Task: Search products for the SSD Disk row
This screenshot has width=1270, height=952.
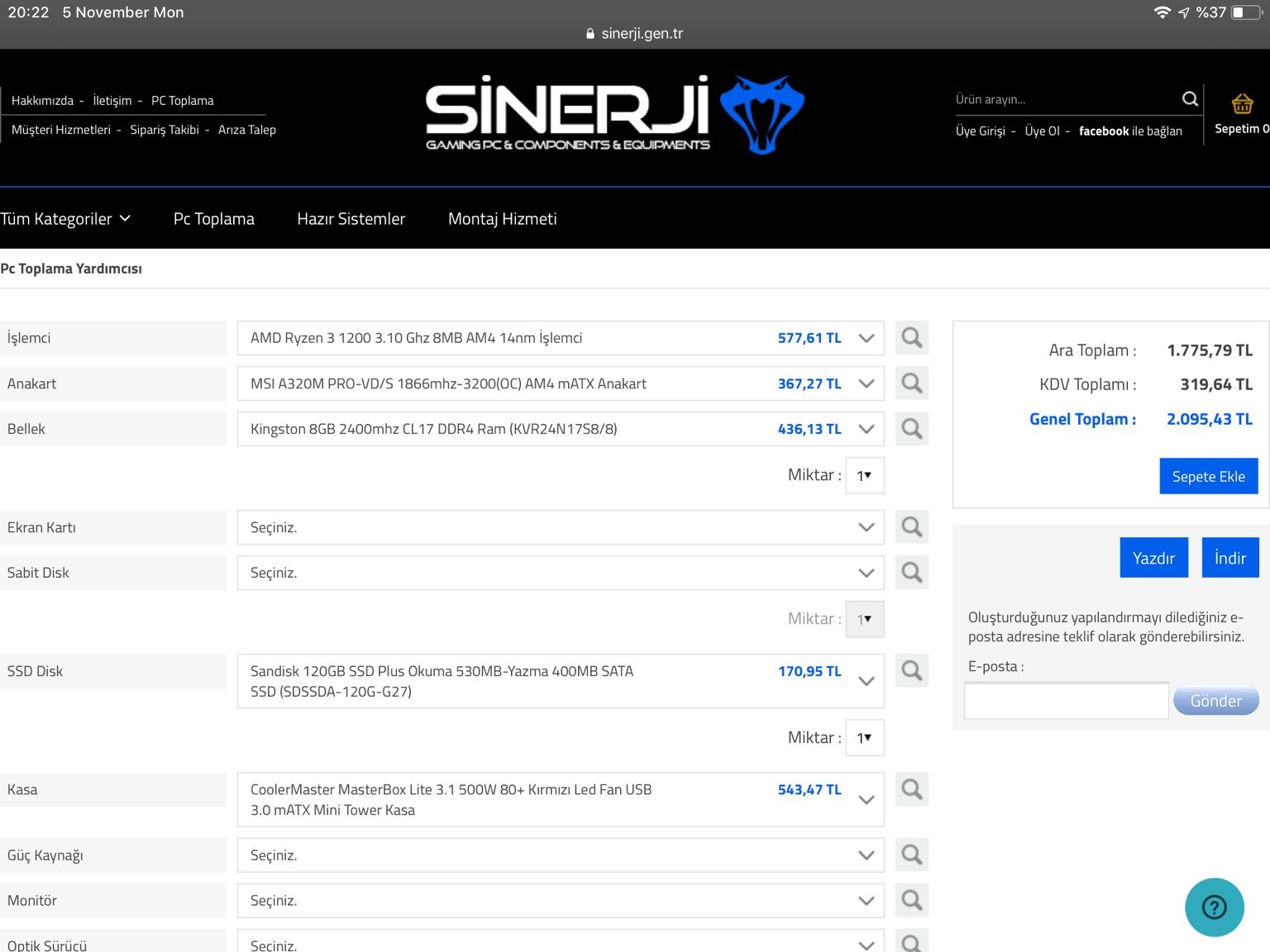Action: pyautogui.click(x=912, y=671)
